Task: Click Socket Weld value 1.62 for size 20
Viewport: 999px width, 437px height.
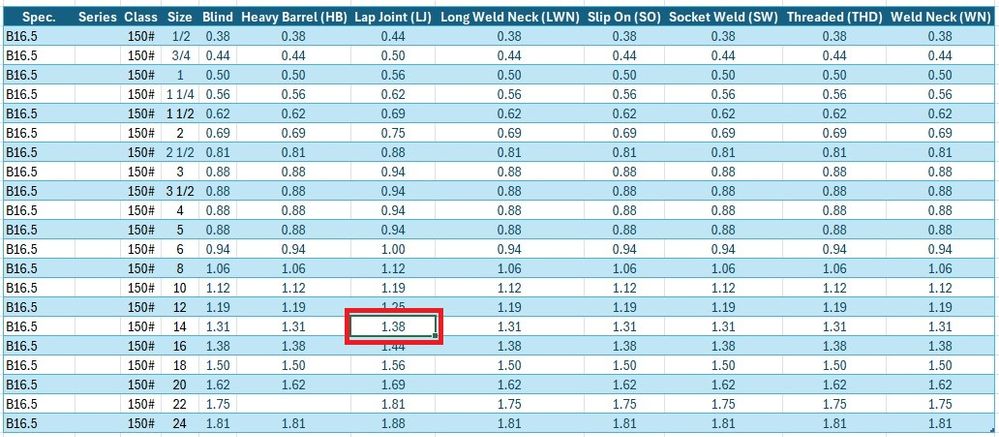Action: coord(723,385)
